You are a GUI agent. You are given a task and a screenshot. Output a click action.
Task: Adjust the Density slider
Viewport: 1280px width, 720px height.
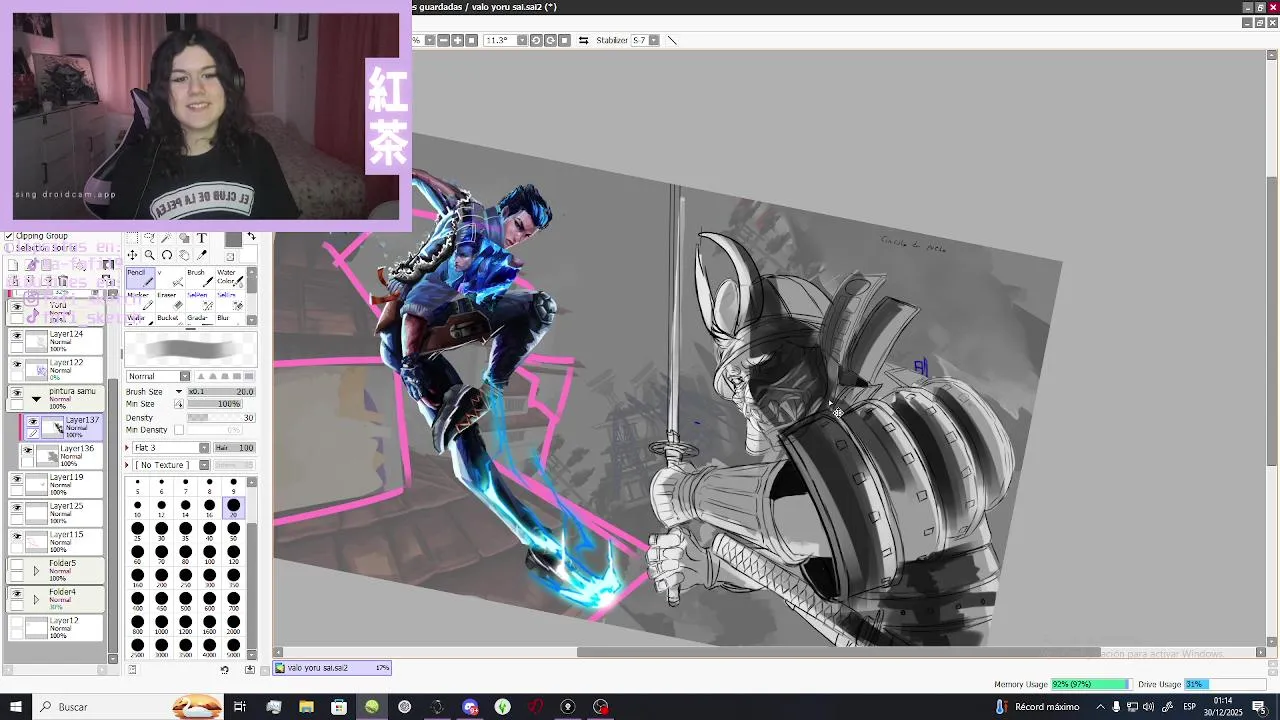[221, 418]
